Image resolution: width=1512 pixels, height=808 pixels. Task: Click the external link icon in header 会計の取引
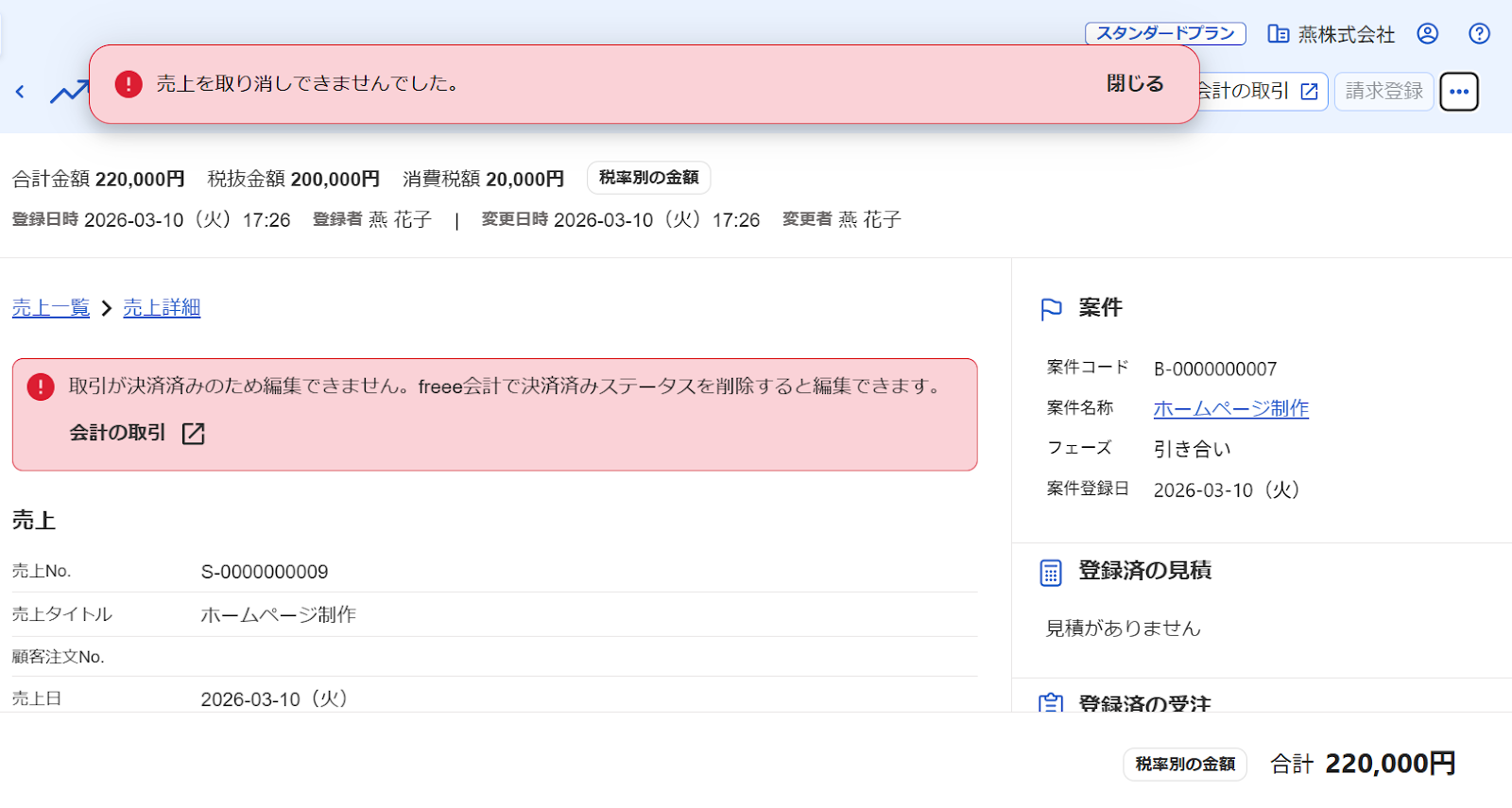[1309, 92]
